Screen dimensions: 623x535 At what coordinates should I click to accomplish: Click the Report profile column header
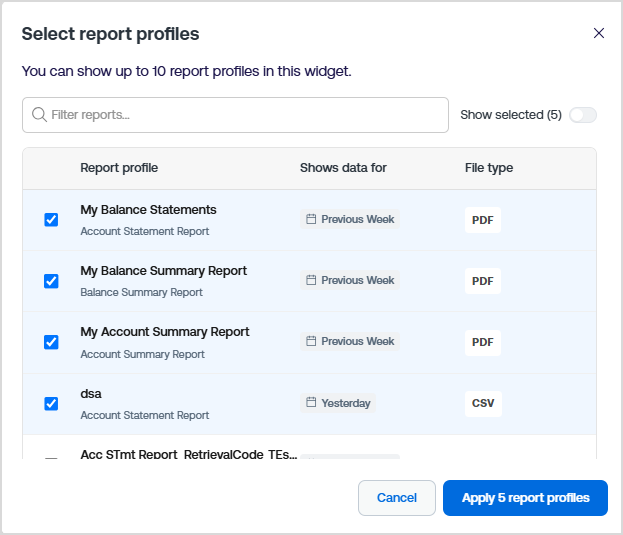pos(119,168)
